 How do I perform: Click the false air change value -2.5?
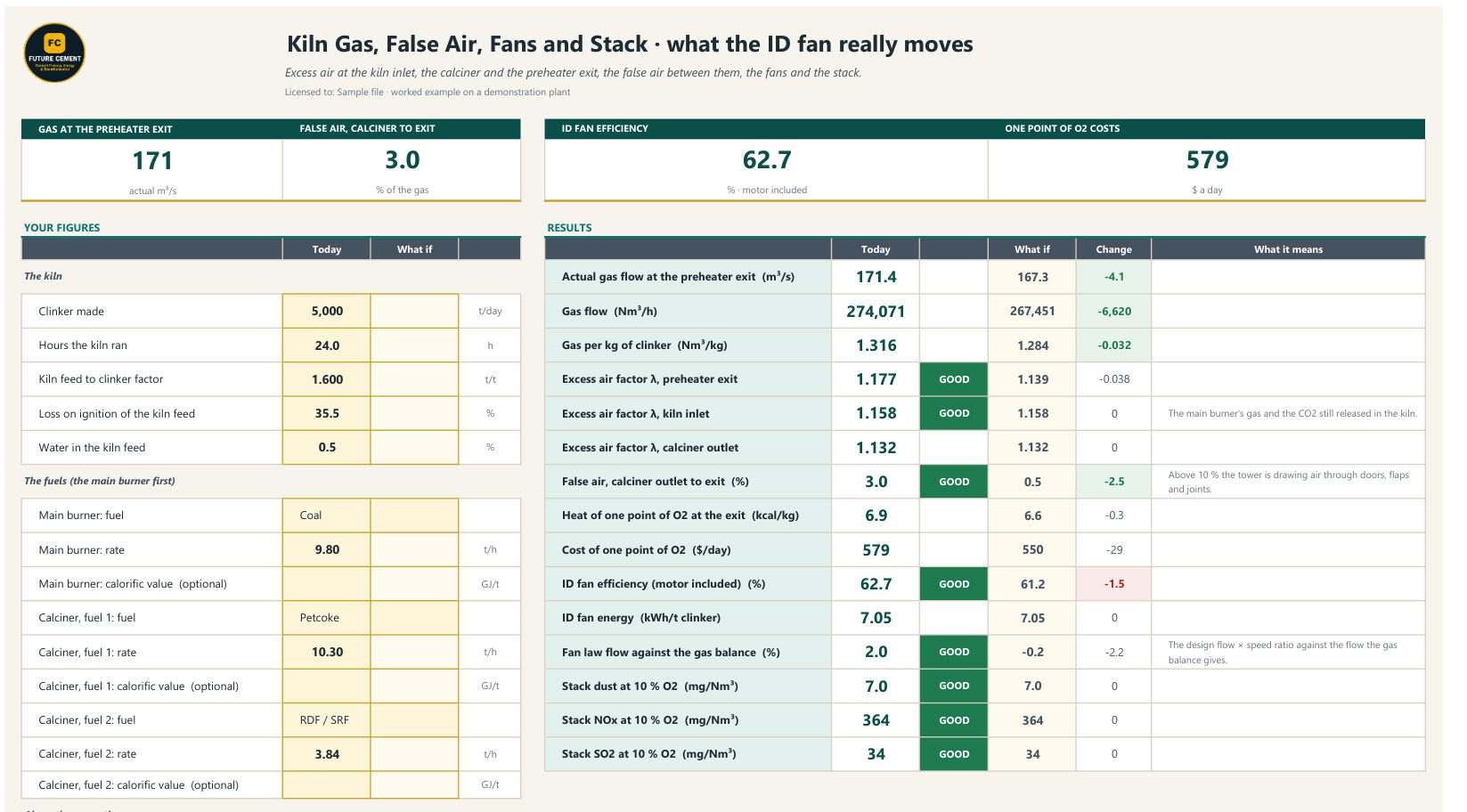point(1114,482)
